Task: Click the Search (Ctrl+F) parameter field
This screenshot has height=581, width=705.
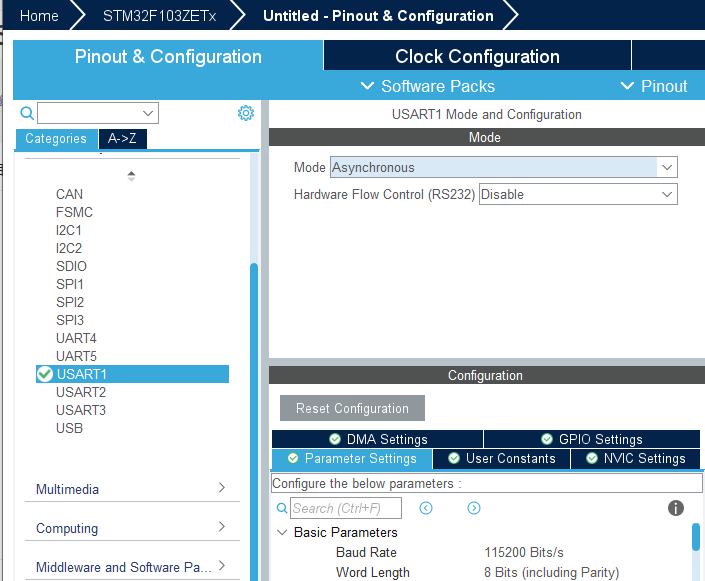Action: click(x=345, y=508)
